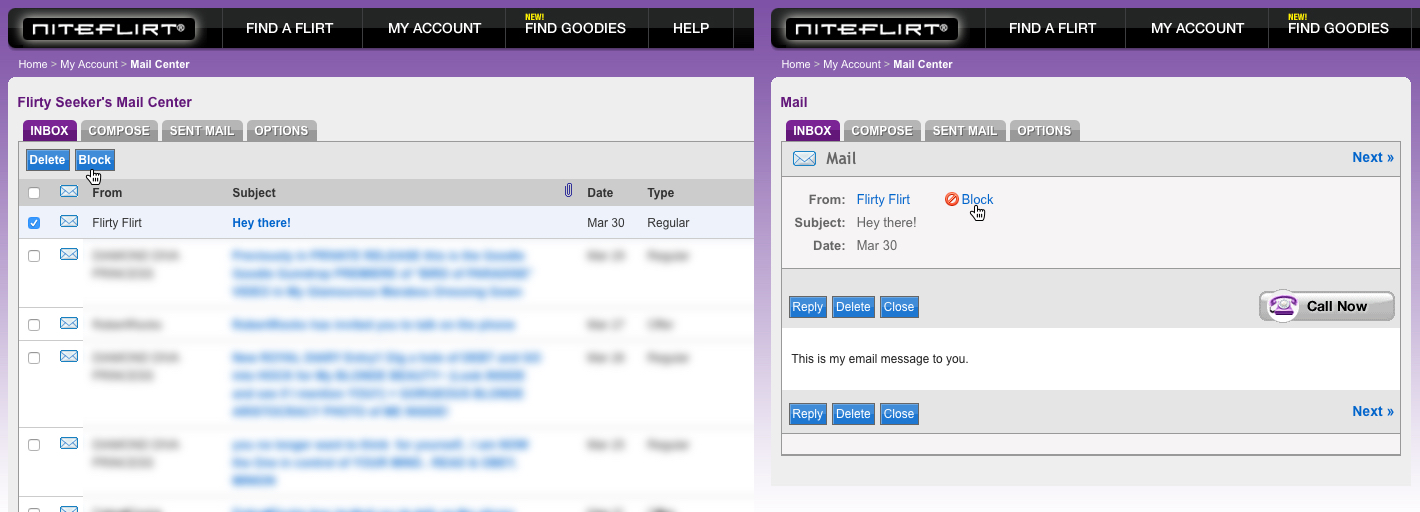The width and height of the screenshot is (1420, 512).
Task: Click the purple phone icon on Call Now
Action: 1282,306
